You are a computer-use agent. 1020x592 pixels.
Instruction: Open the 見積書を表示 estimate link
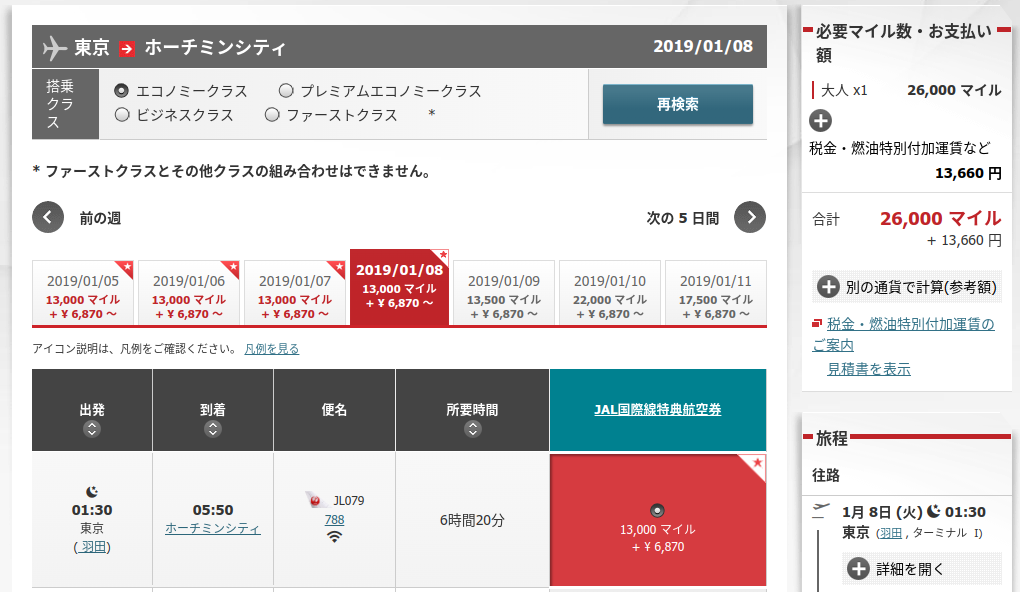pos(869,370)
